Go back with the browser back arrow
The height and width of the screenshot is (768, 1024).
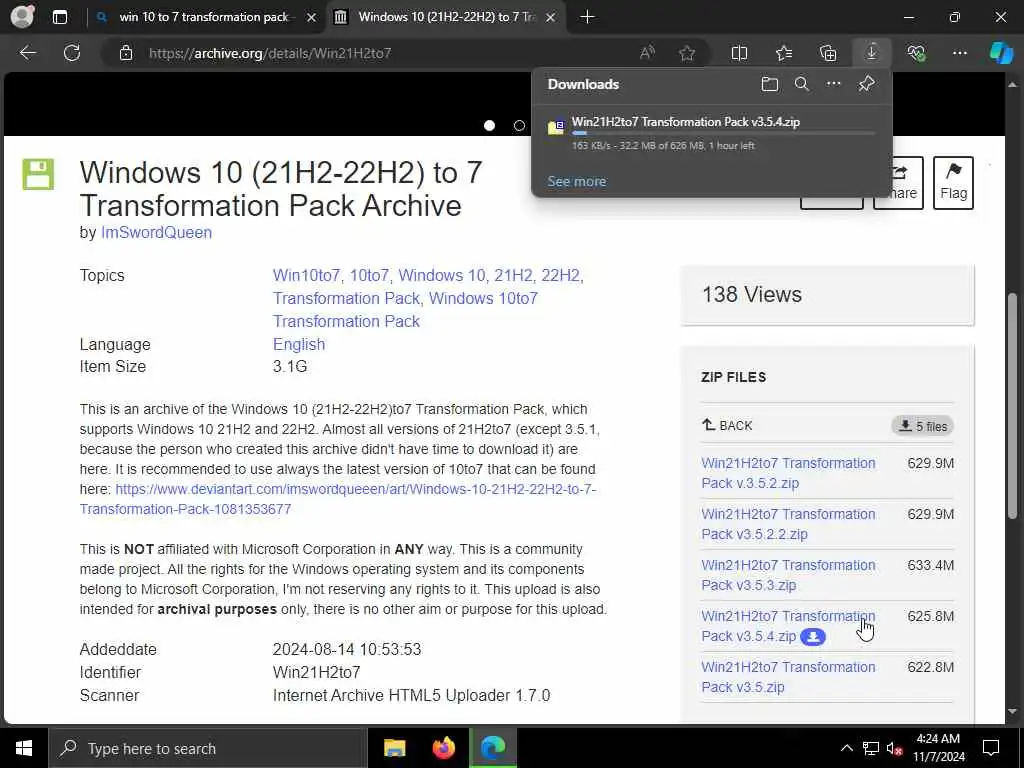coord(27,53)
